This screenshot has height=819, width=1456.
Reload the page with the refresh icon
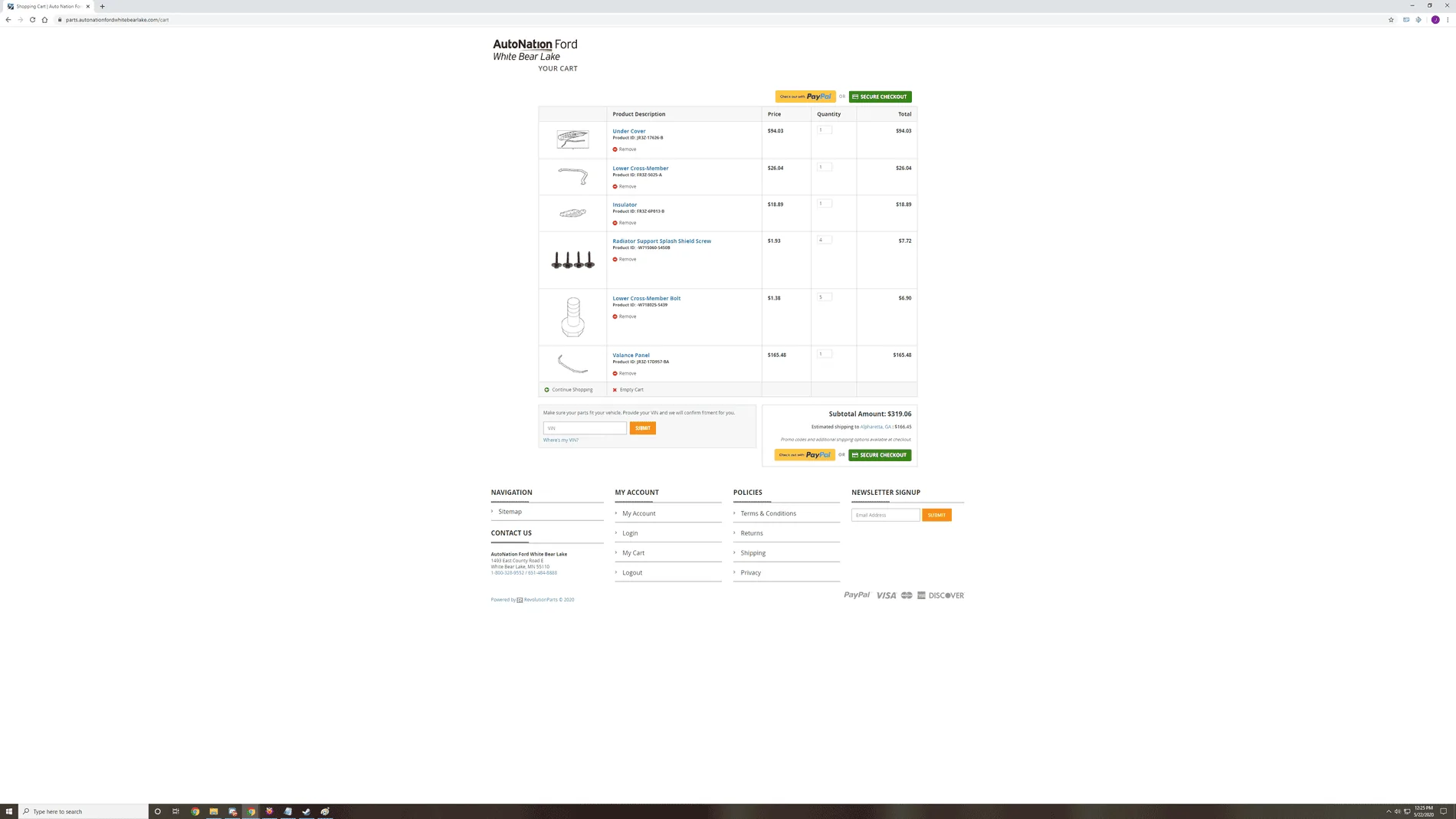click(32, 20)
